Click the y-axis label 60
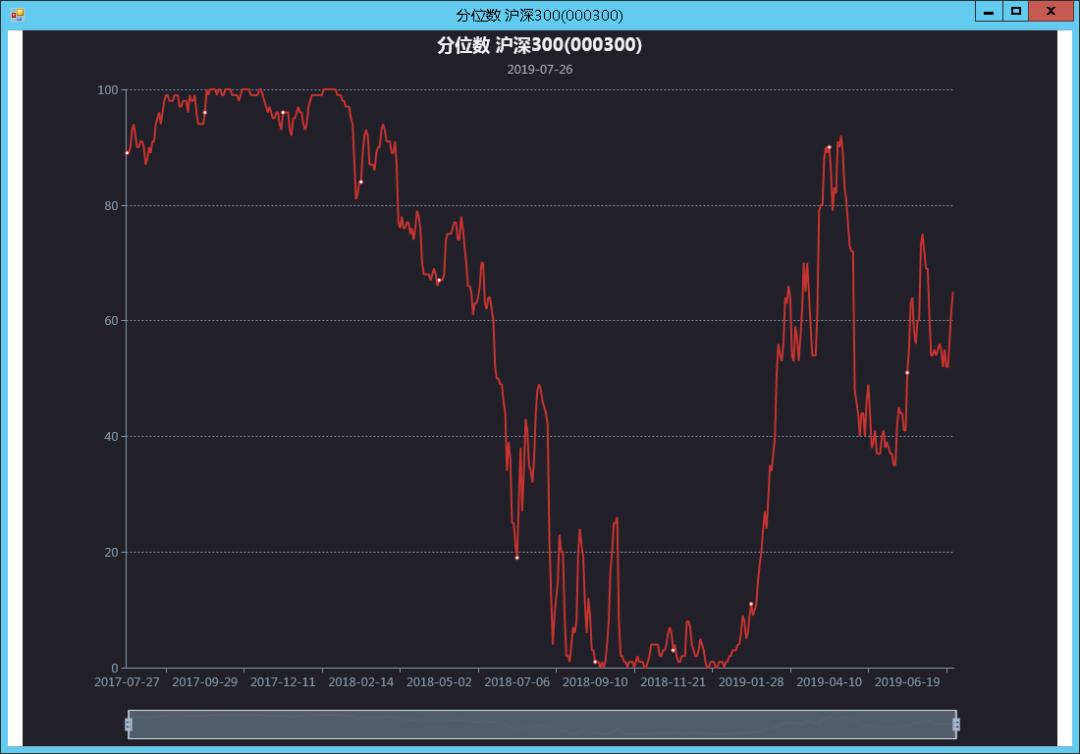The image size is (1080, 754). pos(112,321)
